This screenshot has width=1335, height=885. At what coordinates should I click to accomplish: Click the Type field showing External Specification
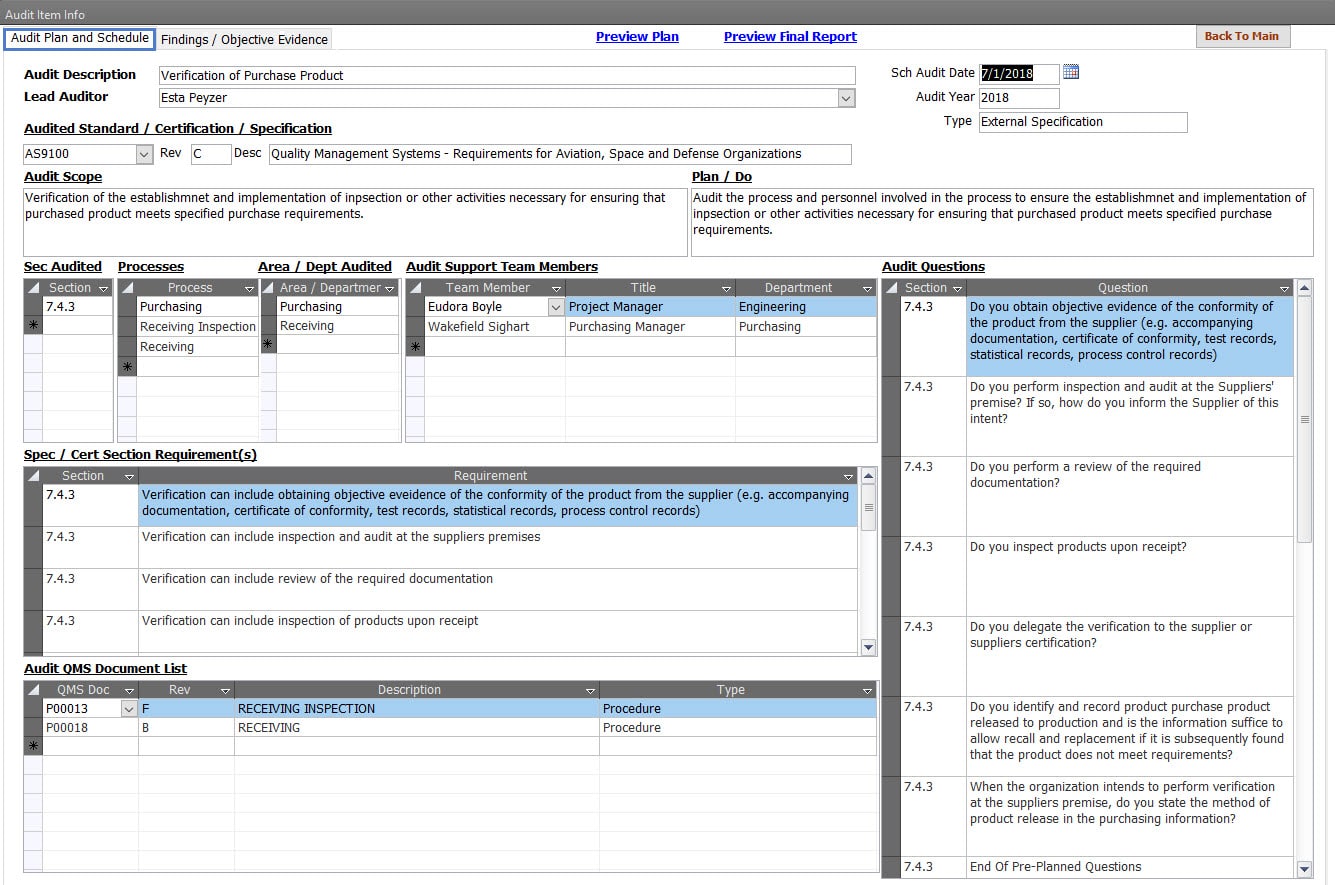click(1083, 122)
